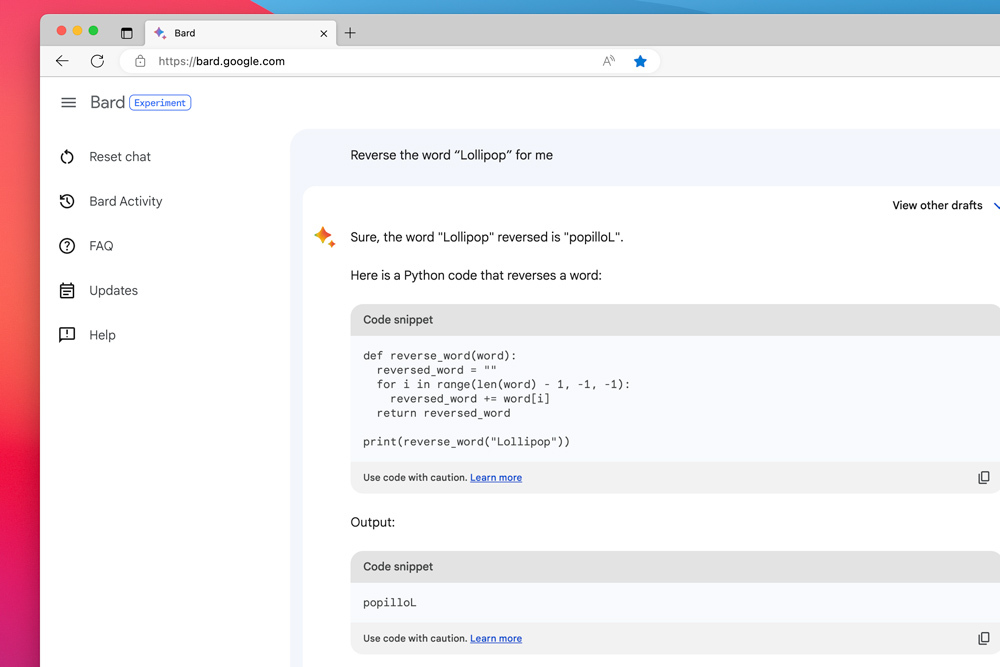1000x667 pixels.
Task: Select Reset chat in sidebar
Action: (120, 157)
